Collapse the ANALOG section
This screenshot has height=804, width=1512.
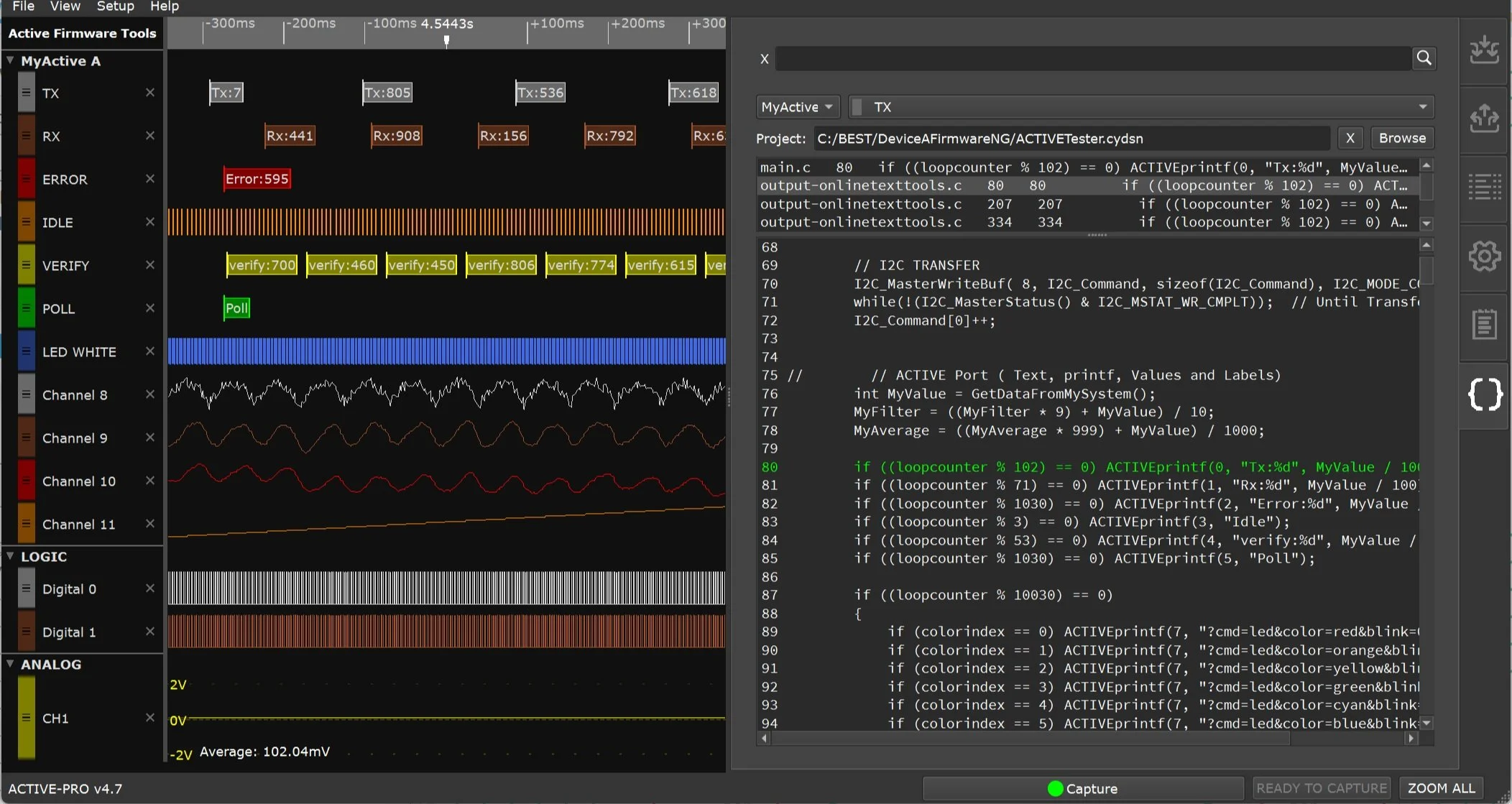coord(10,663)
